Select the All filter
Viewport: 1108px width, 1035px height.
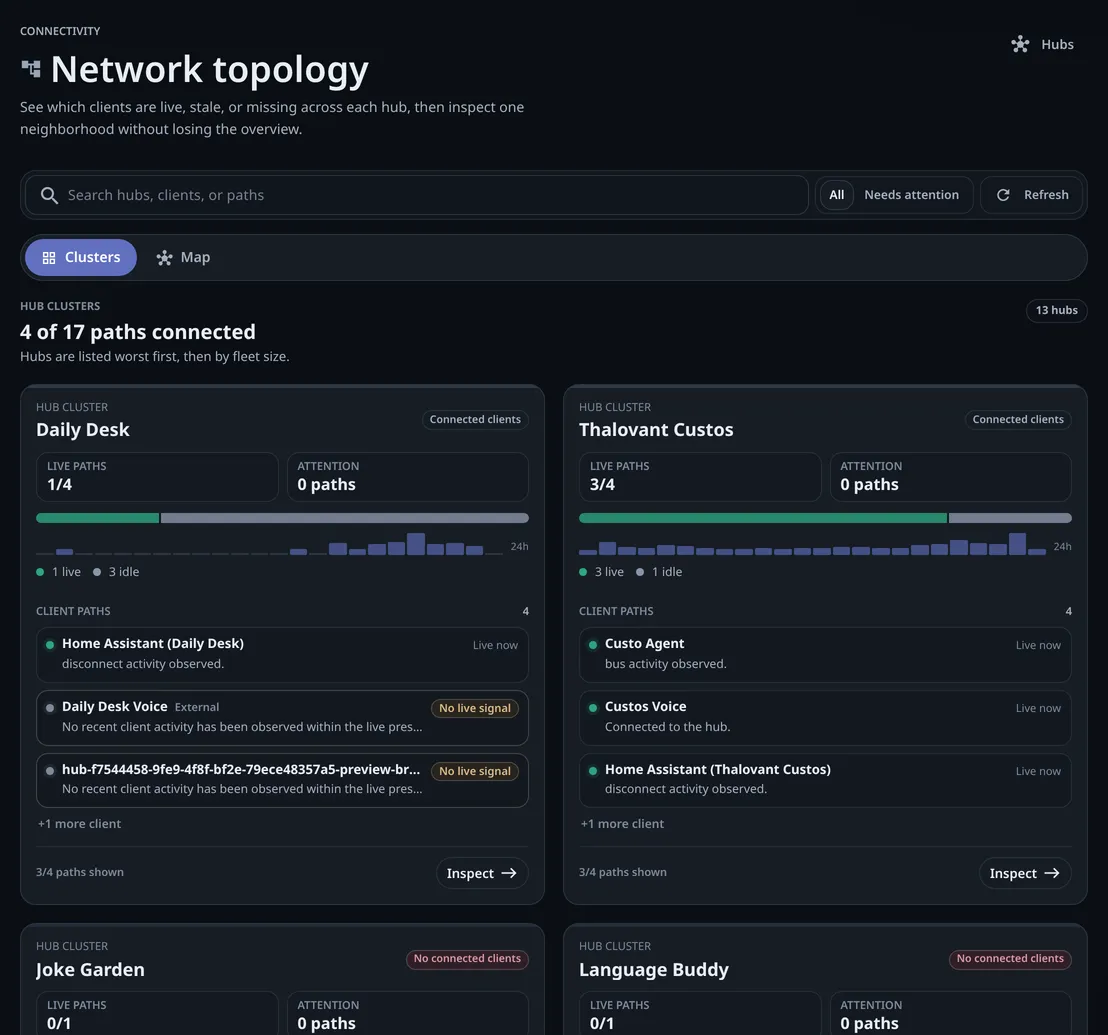click(x=837, y=195)
